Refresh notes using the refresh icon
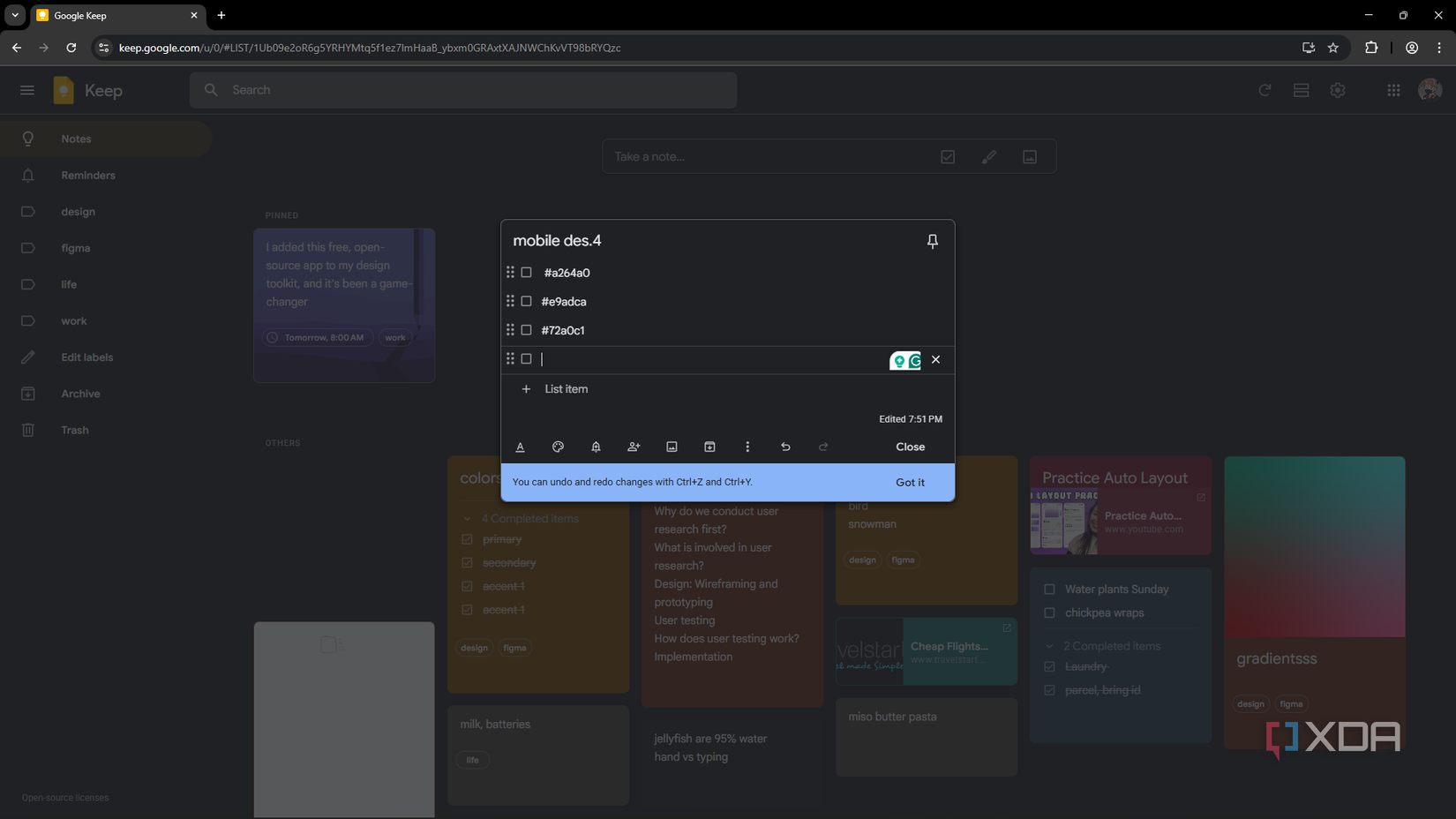Viewport: 1456px width, 819px height. pyautogui.click(x=1265, y=90)
